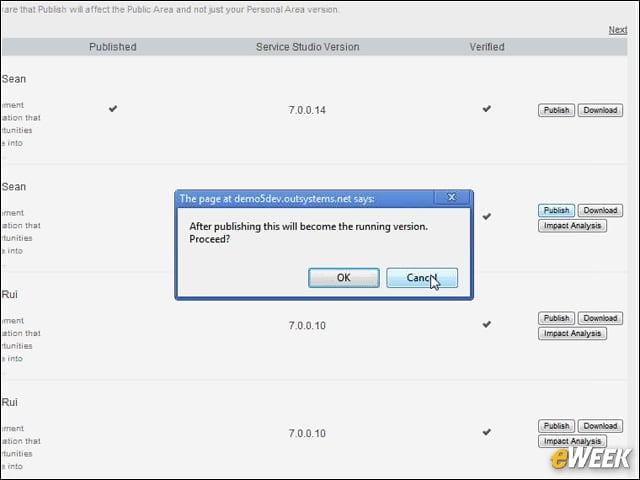Publish the first Rui version 7.0.0.10
Viewport: 640px width, 480px height.
pos(556,318)
